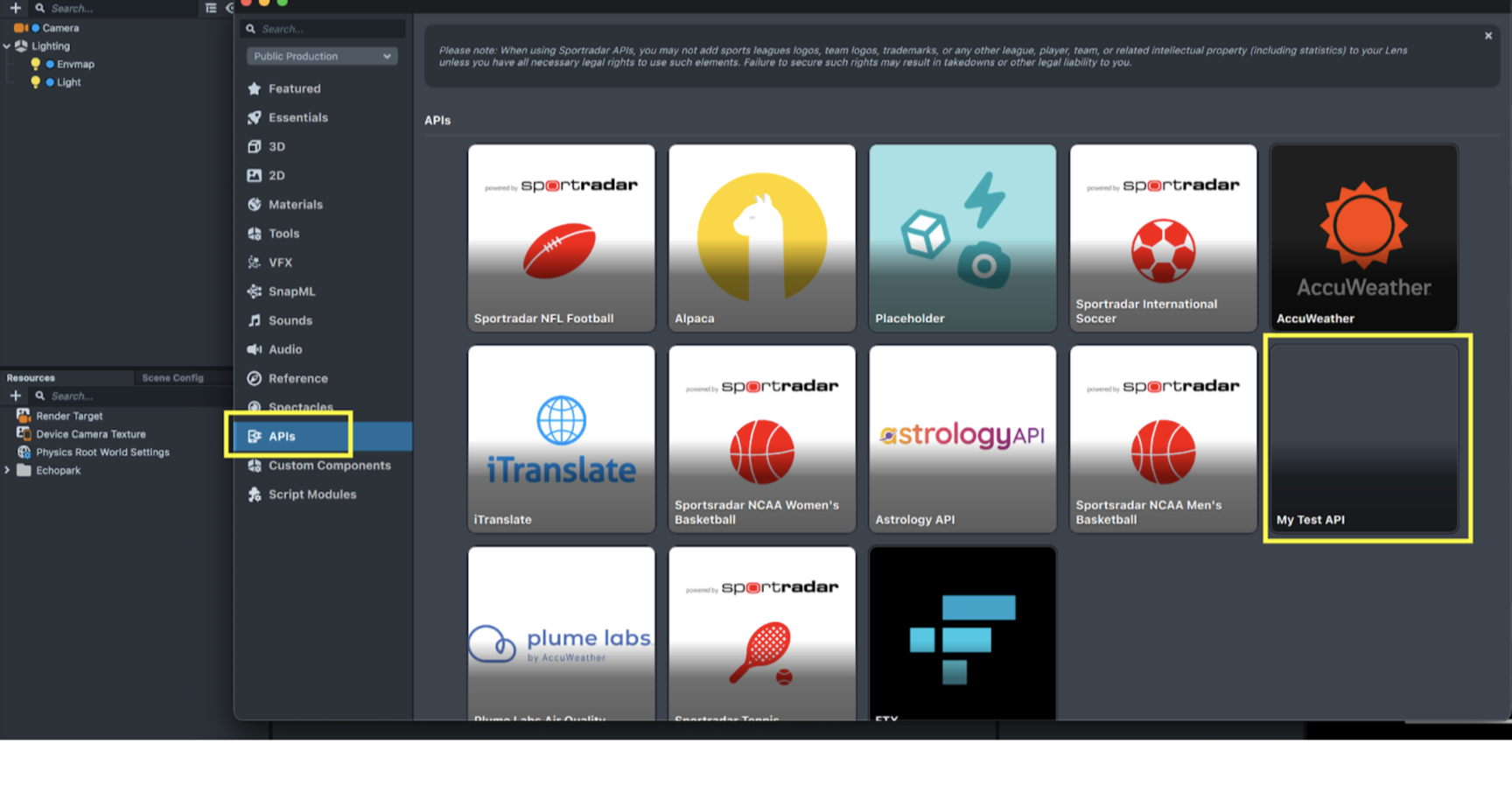Open the Alpaca API card
Screen dimensions: 1512x793
[761, 238]
